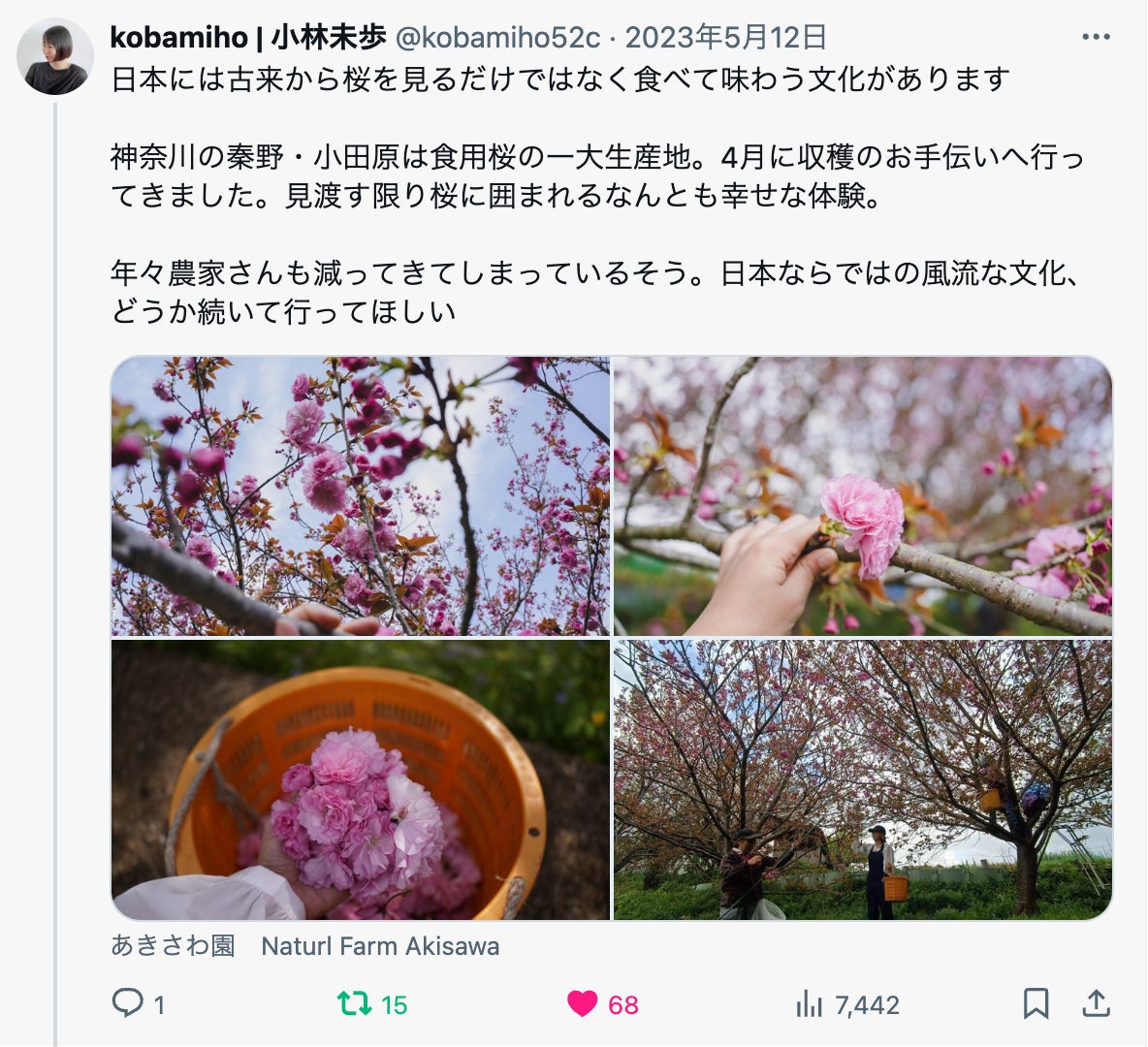
Task: Open hand picking pink blossom photo
Action: 863,495
